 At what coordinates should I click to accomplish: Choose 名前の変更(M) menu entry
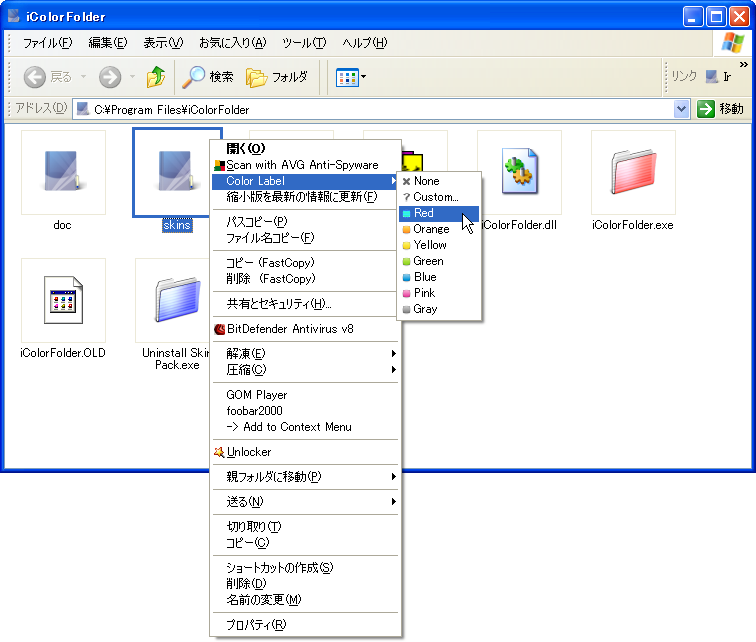[x=304, y=600]
